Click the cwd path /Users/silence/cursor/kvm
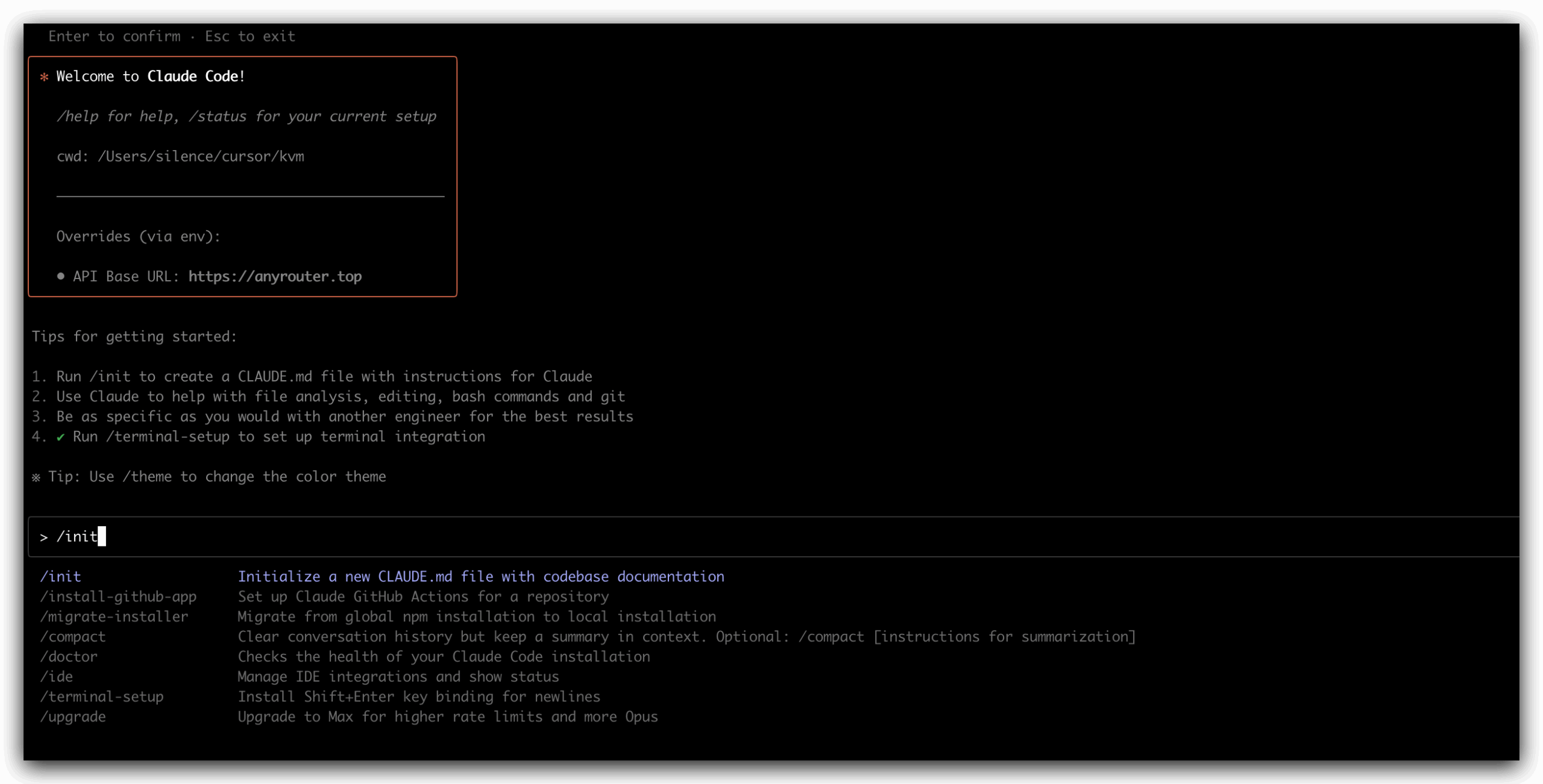The width and height of the screenshot is (1543, 784). click(x=201, y=157)
